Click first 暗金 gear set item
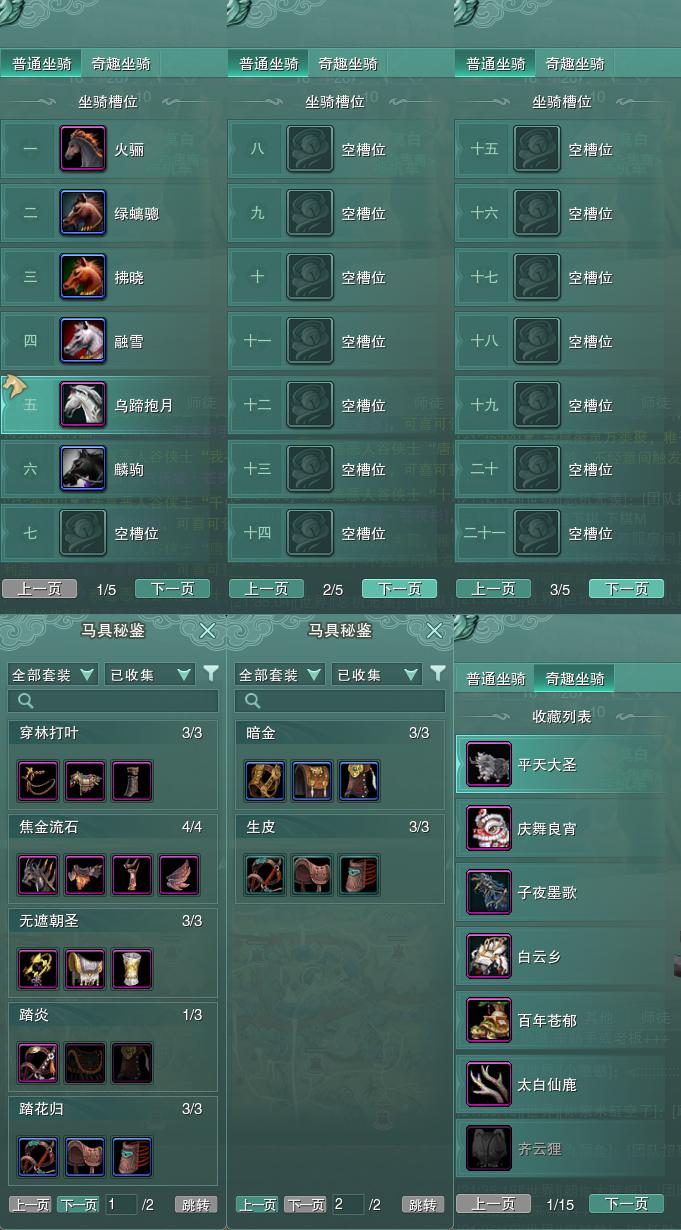681x1230 pixels. point(266,781)
